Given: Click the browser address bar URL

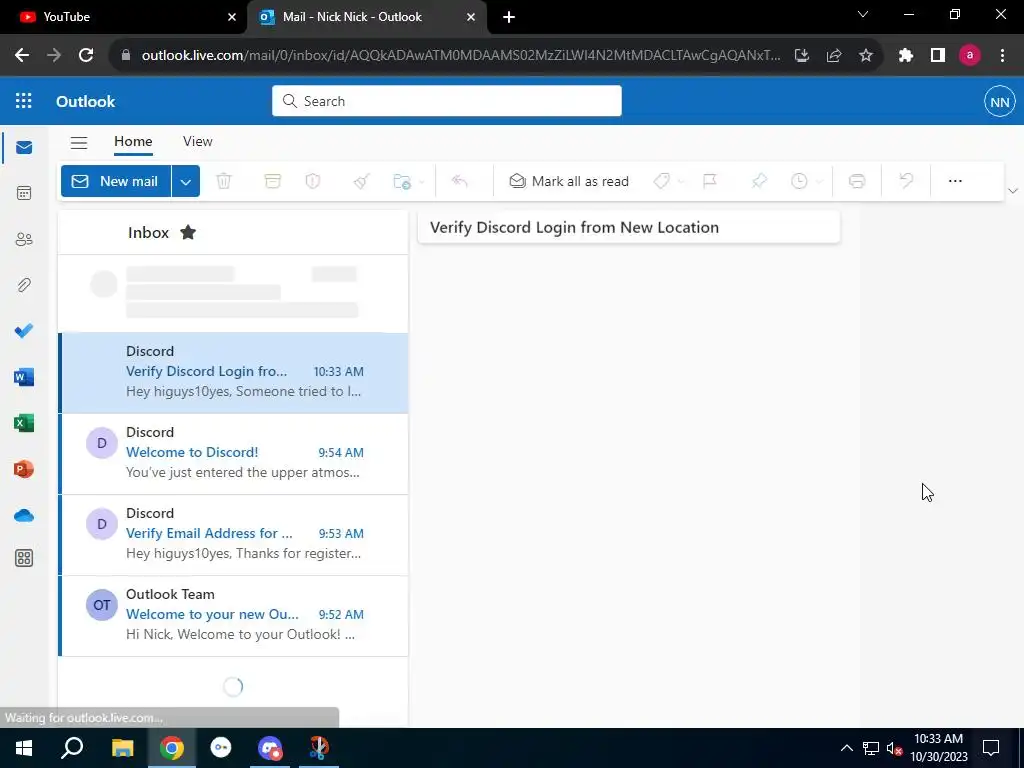Looking at the screenshot, I should [460, 56].
